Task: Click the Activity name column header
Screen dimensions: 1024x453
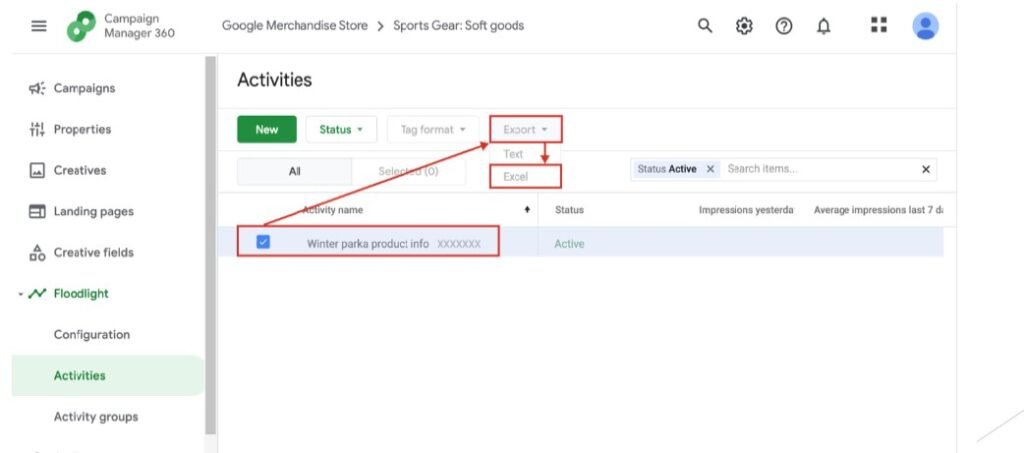Action: coord(332,210)
